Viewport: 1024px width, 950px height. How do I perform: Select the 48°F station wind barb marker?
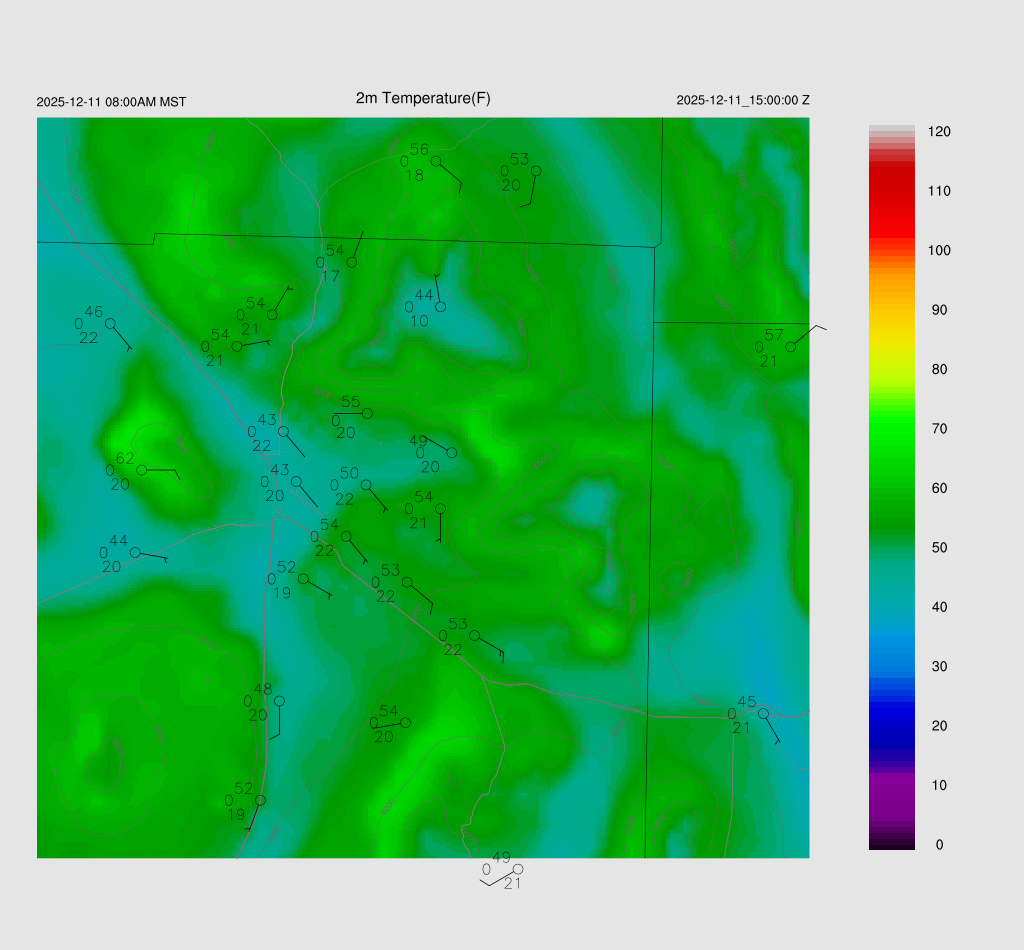point(279,701)
